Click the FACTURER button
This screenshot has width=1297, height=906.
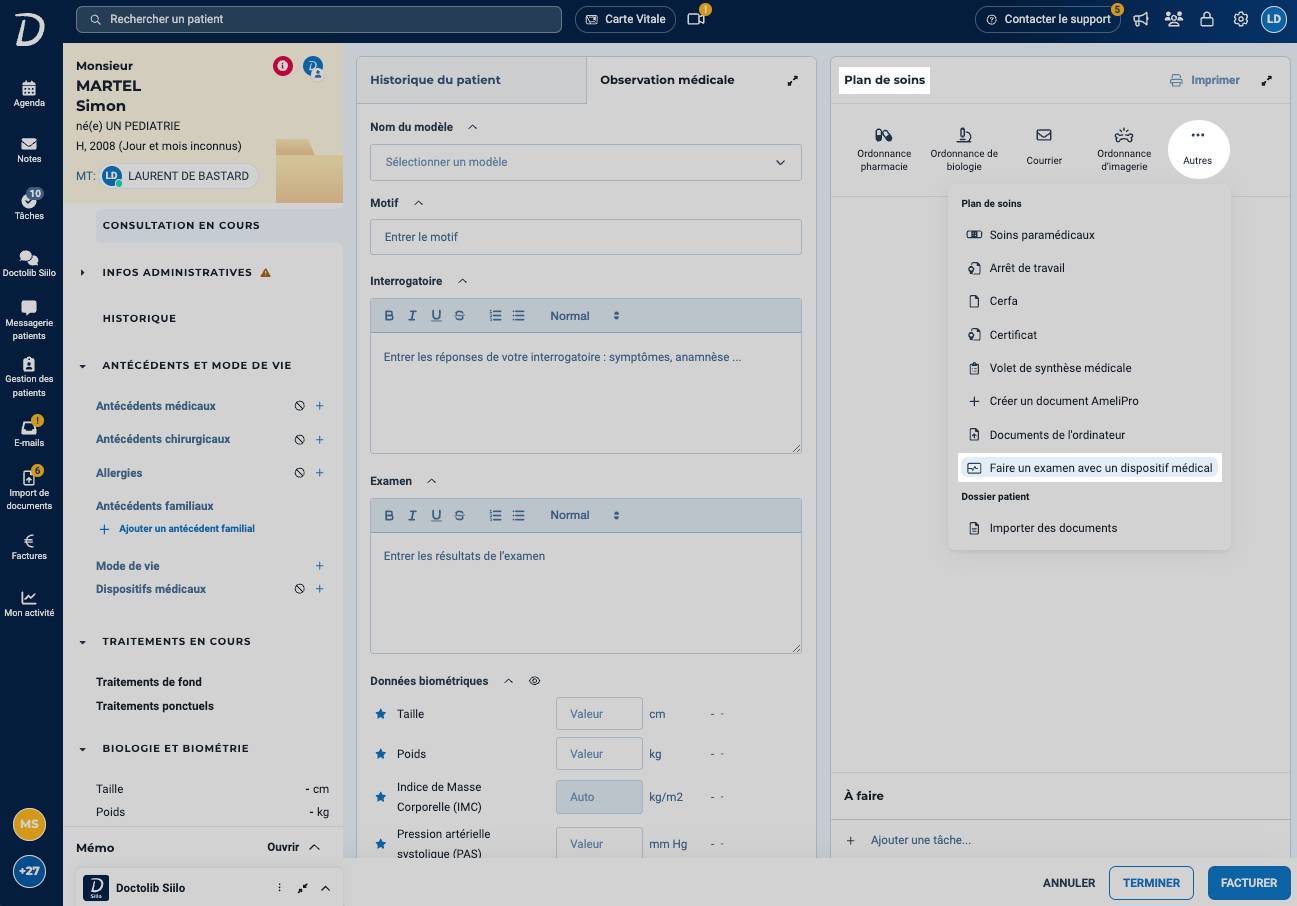[x=1249, y=883]
